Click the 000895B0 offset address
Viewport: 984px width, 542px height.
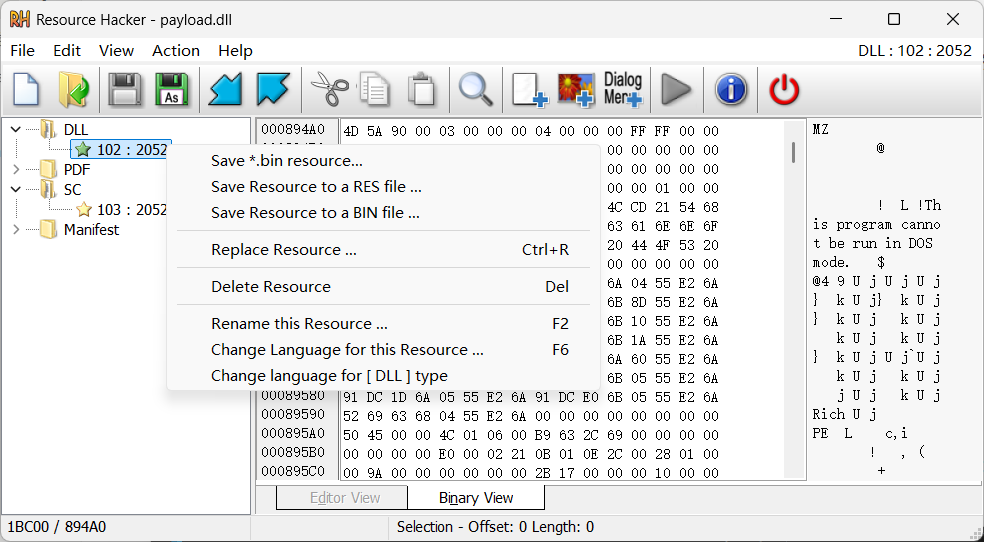(292, 452)
